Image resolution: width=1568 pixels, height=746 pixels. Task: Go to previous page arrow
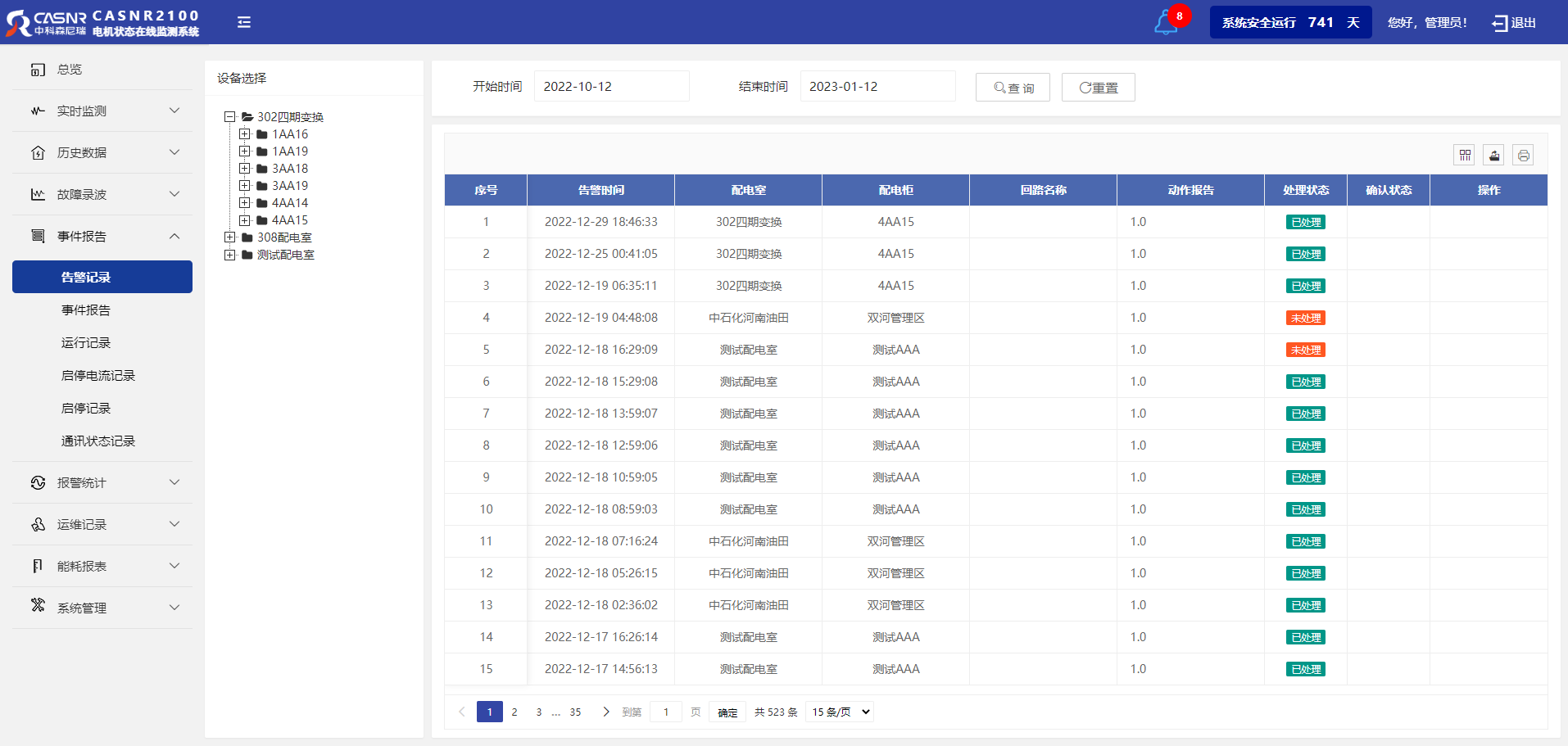[462, 712]
